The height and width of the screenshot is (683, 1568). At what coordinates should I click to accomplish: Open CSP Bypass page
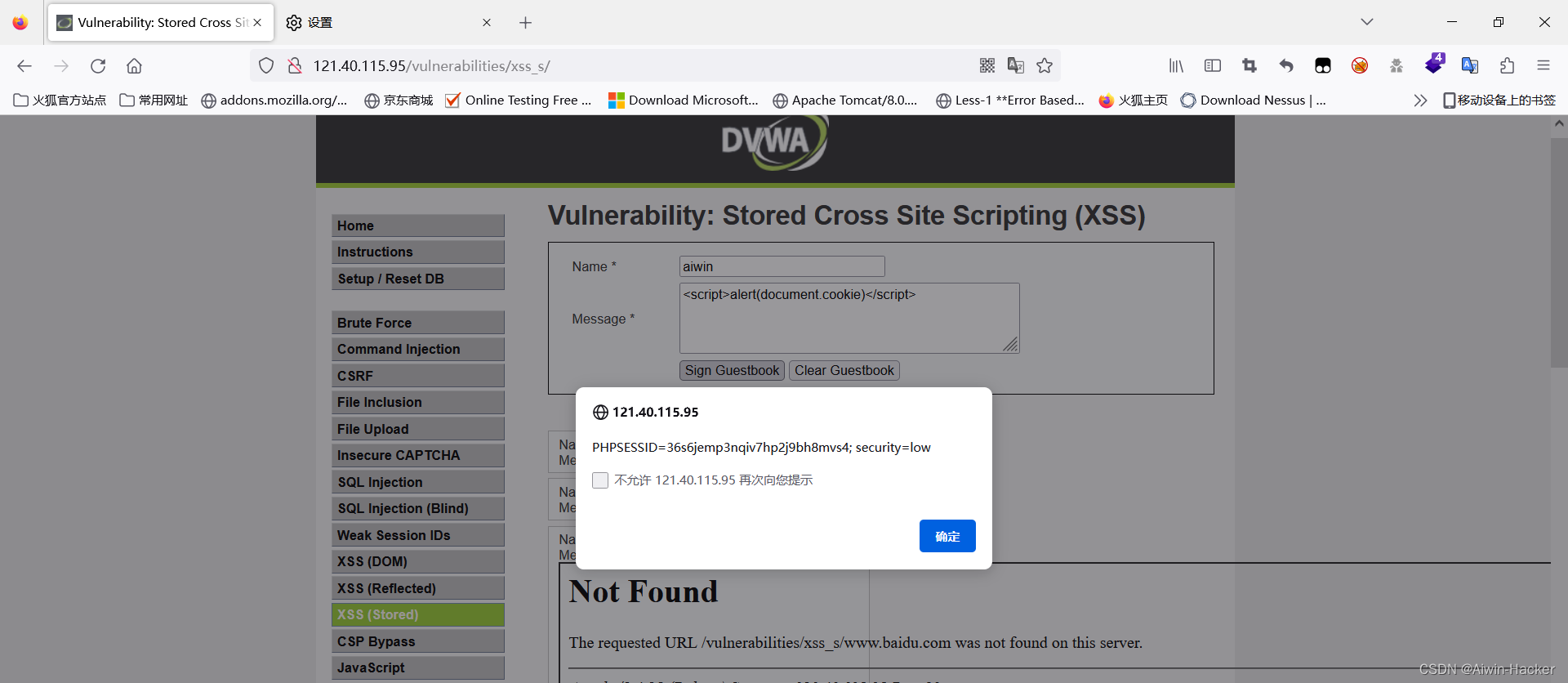[418, 641]
